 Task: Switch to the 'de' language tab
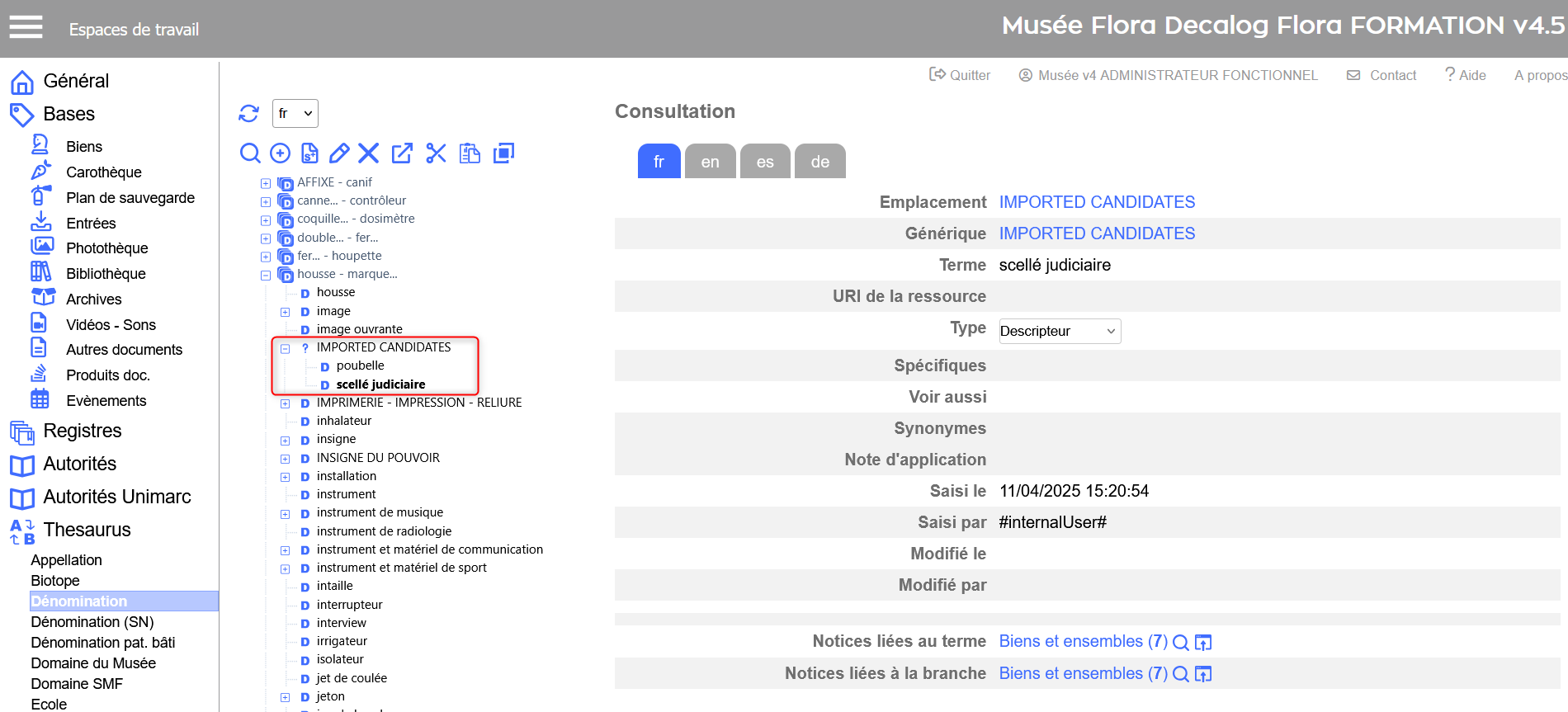pos(819,162)
